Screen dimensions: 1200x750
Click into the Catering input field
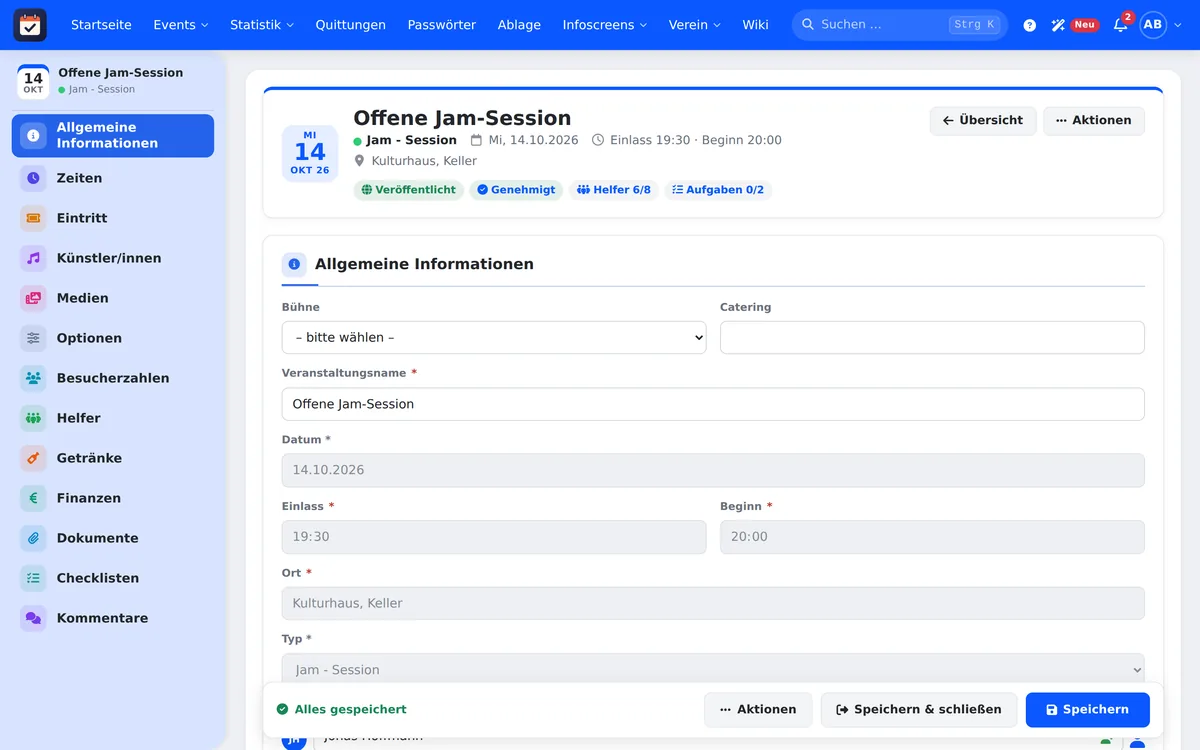[x=932, y=338]
